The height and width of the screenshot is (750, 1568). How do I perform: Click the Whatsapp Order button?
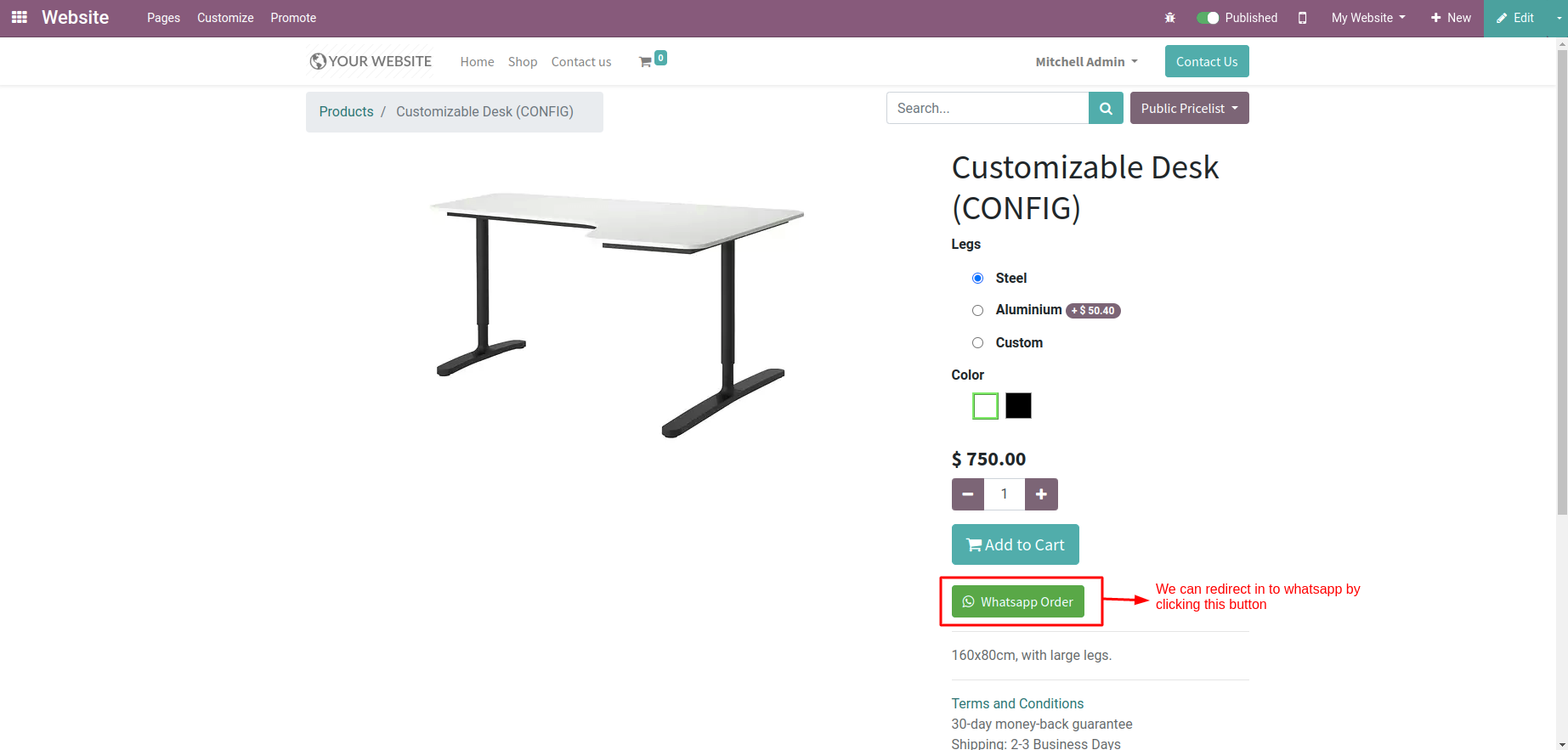click(1017, 602)
